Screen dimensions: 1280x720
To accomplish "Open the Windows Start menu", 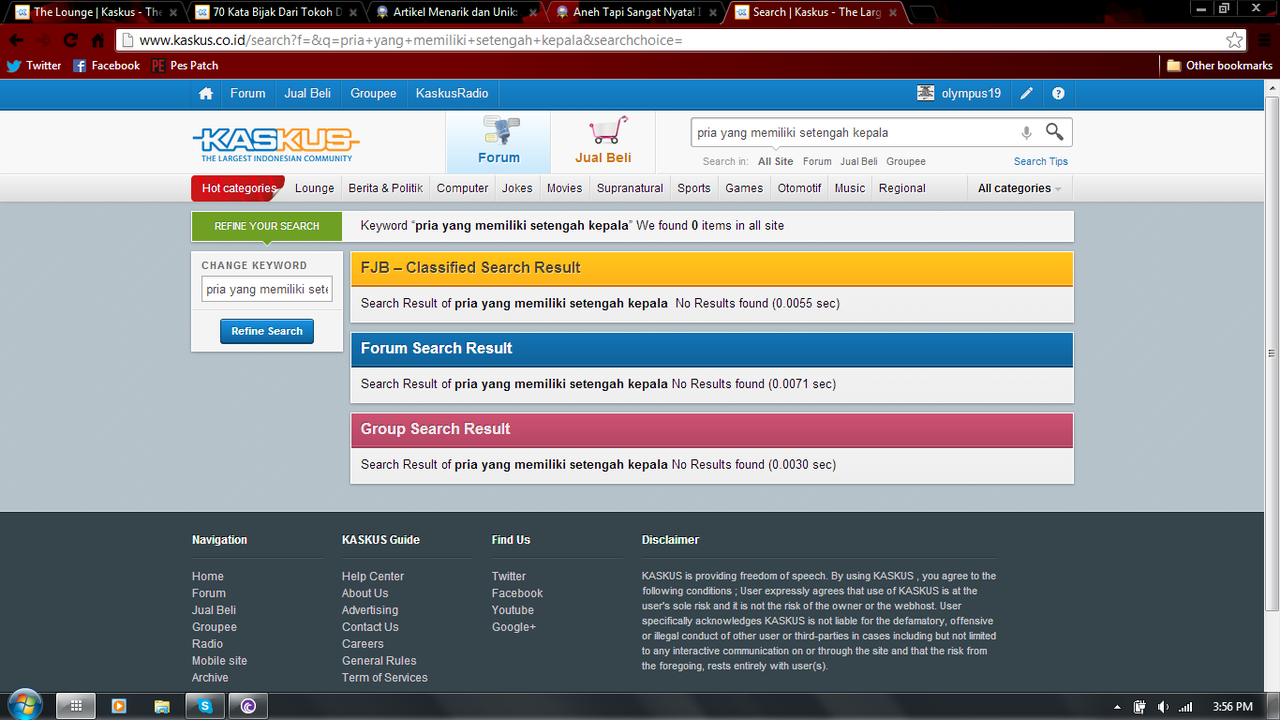I will click(24, 705).
